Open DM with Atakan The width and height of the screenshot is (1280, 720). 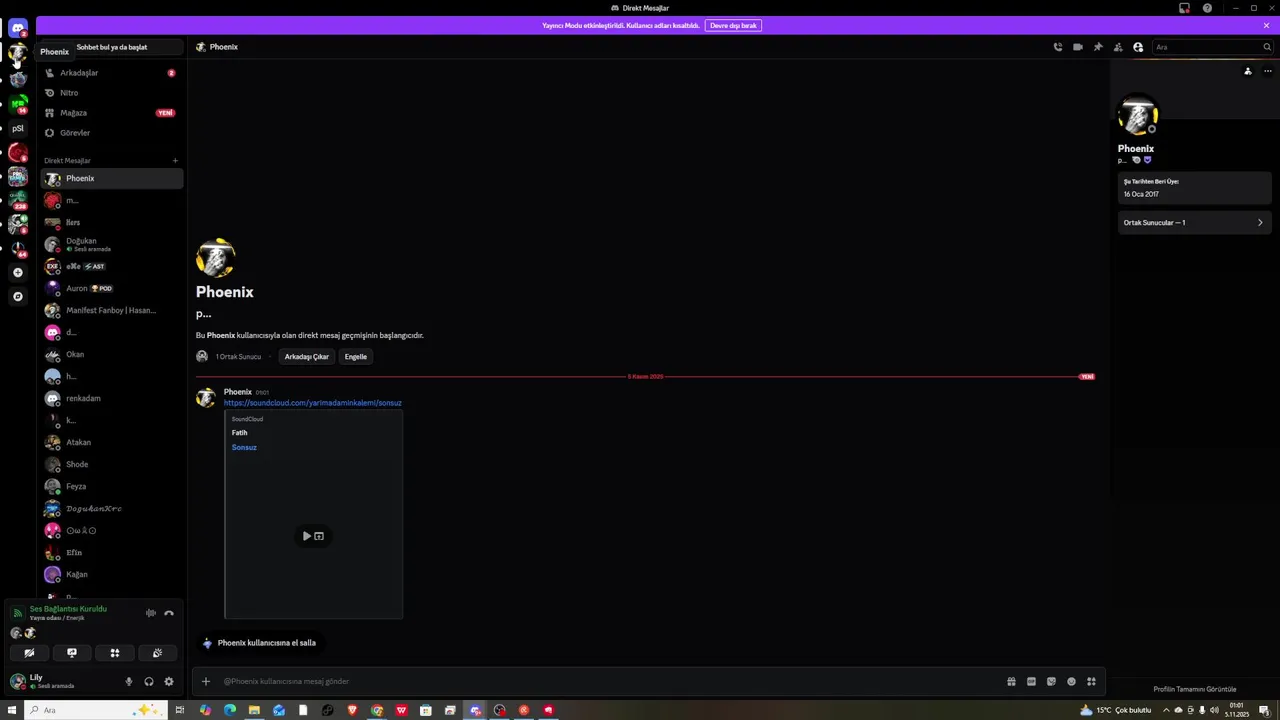pos(111,442)
